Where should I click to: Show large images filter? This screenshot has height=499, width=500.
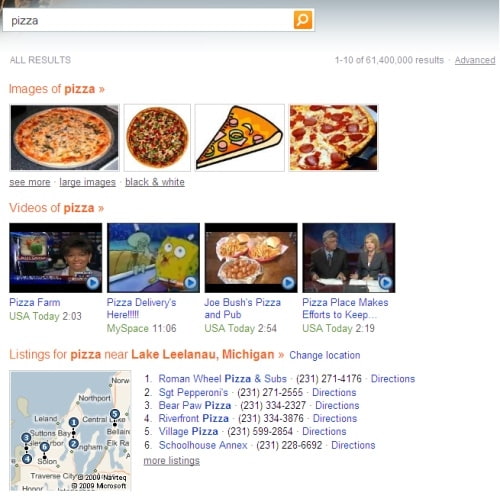tap(87, 182)
